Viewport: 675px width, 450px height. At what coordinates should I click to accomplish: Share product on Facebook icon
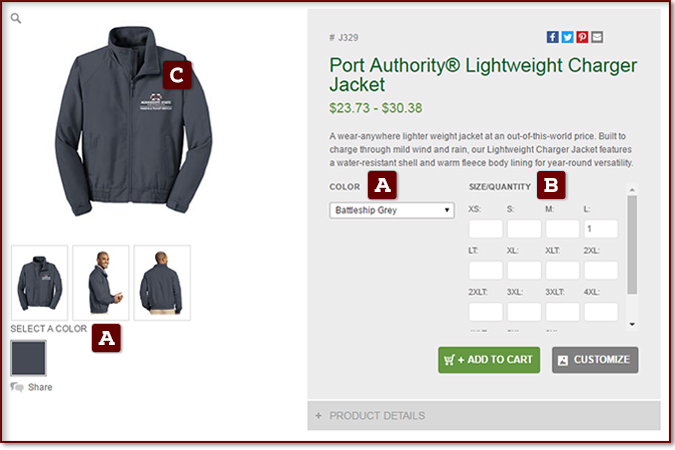coord(553,37)
